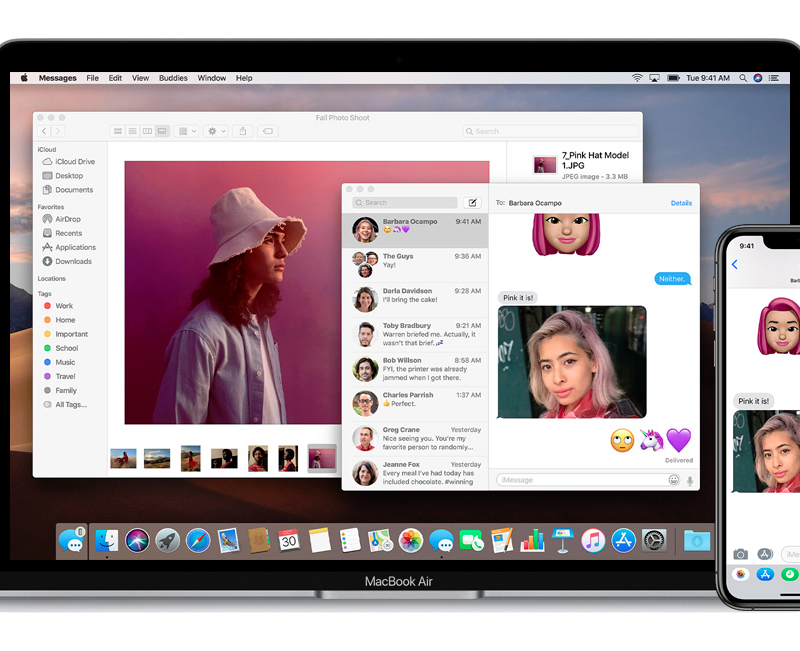Open the Maps icon in Dock
The height and width of the screenshot is (651, 800).
point(380,541)
